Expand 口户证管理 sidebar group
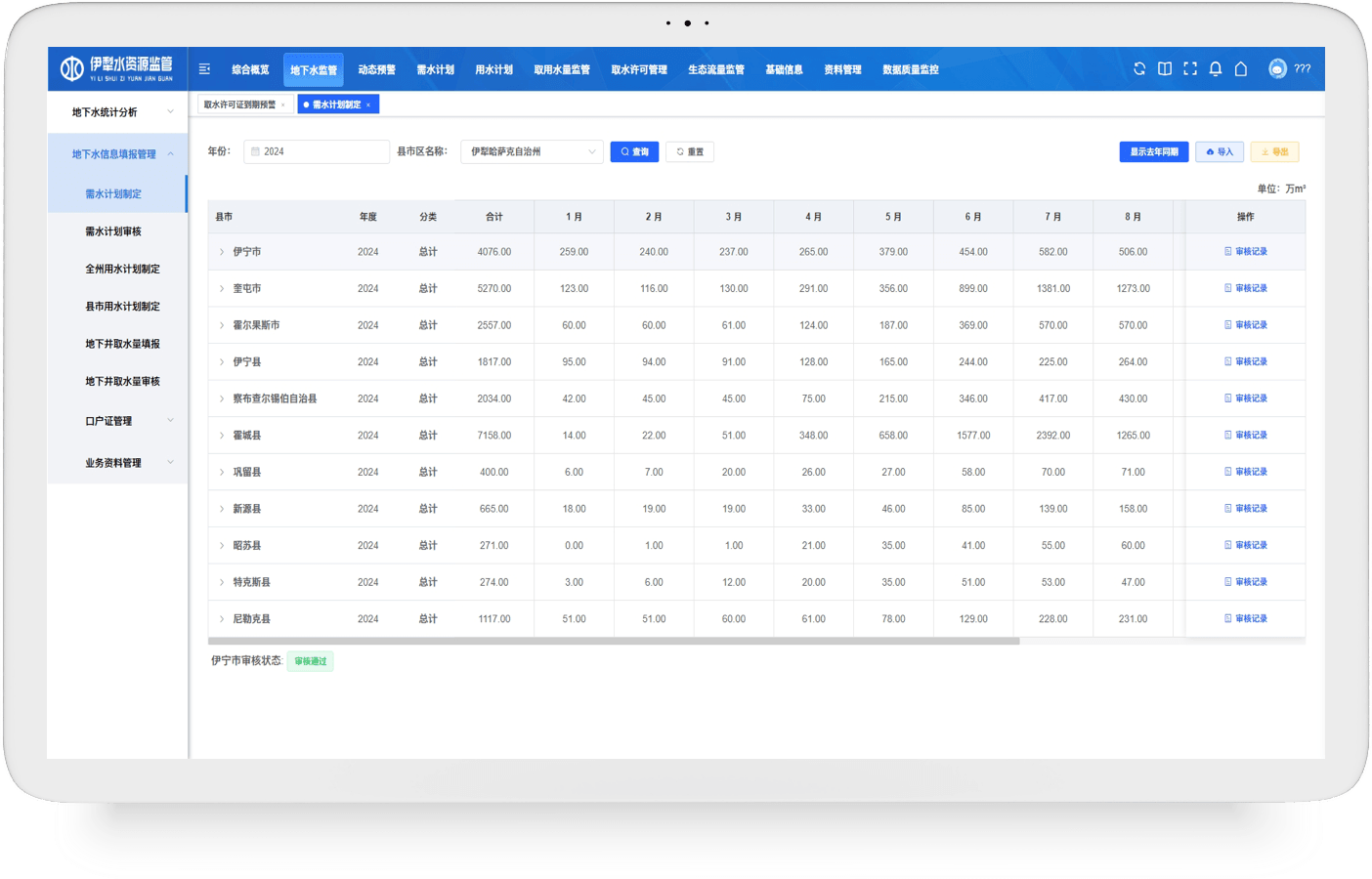The width and height of the screenshot is (1372, 879). [117, 421]
